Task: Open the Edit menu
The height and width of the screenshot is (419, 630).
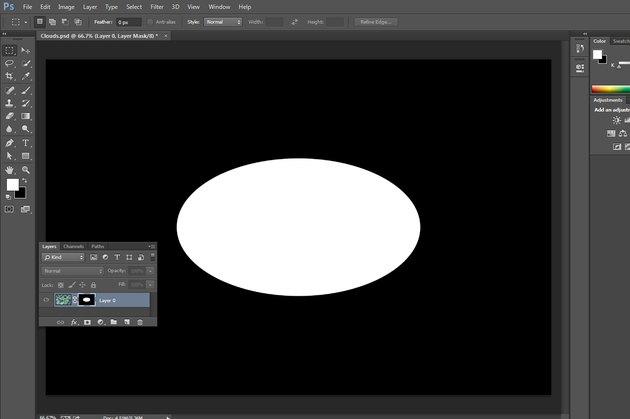Action: (x=45, y=7)
